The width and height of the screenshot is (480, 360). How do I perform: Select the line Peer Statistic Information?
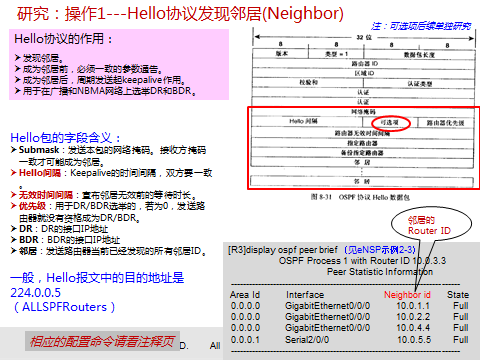[380, 272]
